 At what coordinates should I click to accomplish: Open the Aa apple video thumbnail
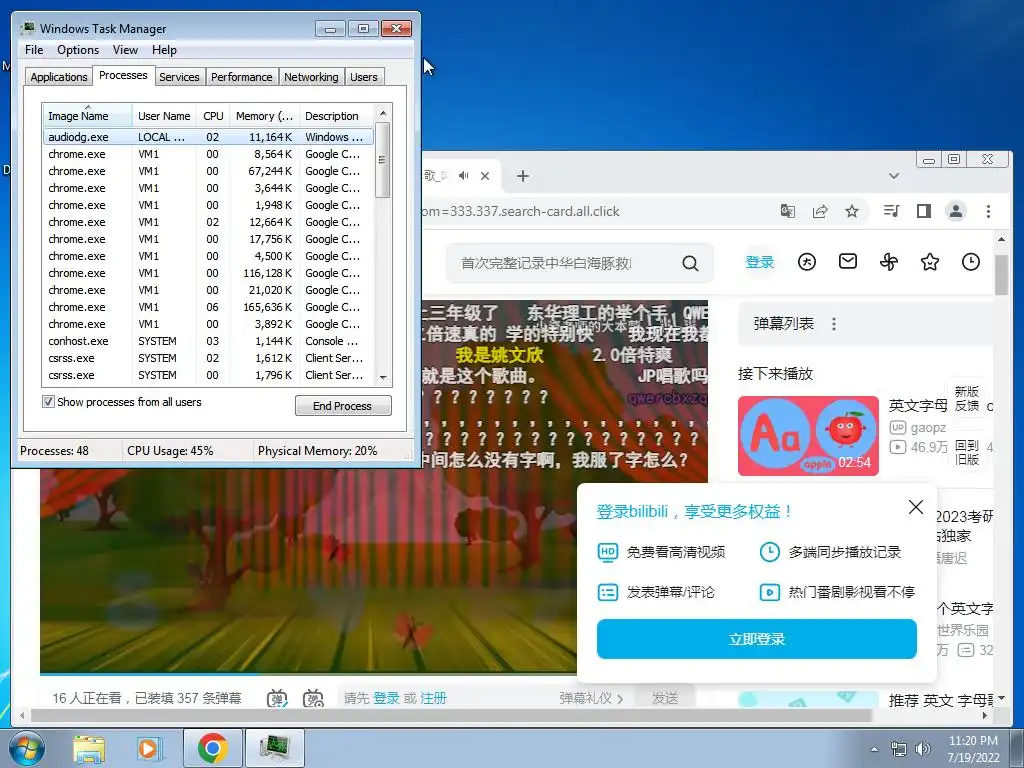pos(808,436)
